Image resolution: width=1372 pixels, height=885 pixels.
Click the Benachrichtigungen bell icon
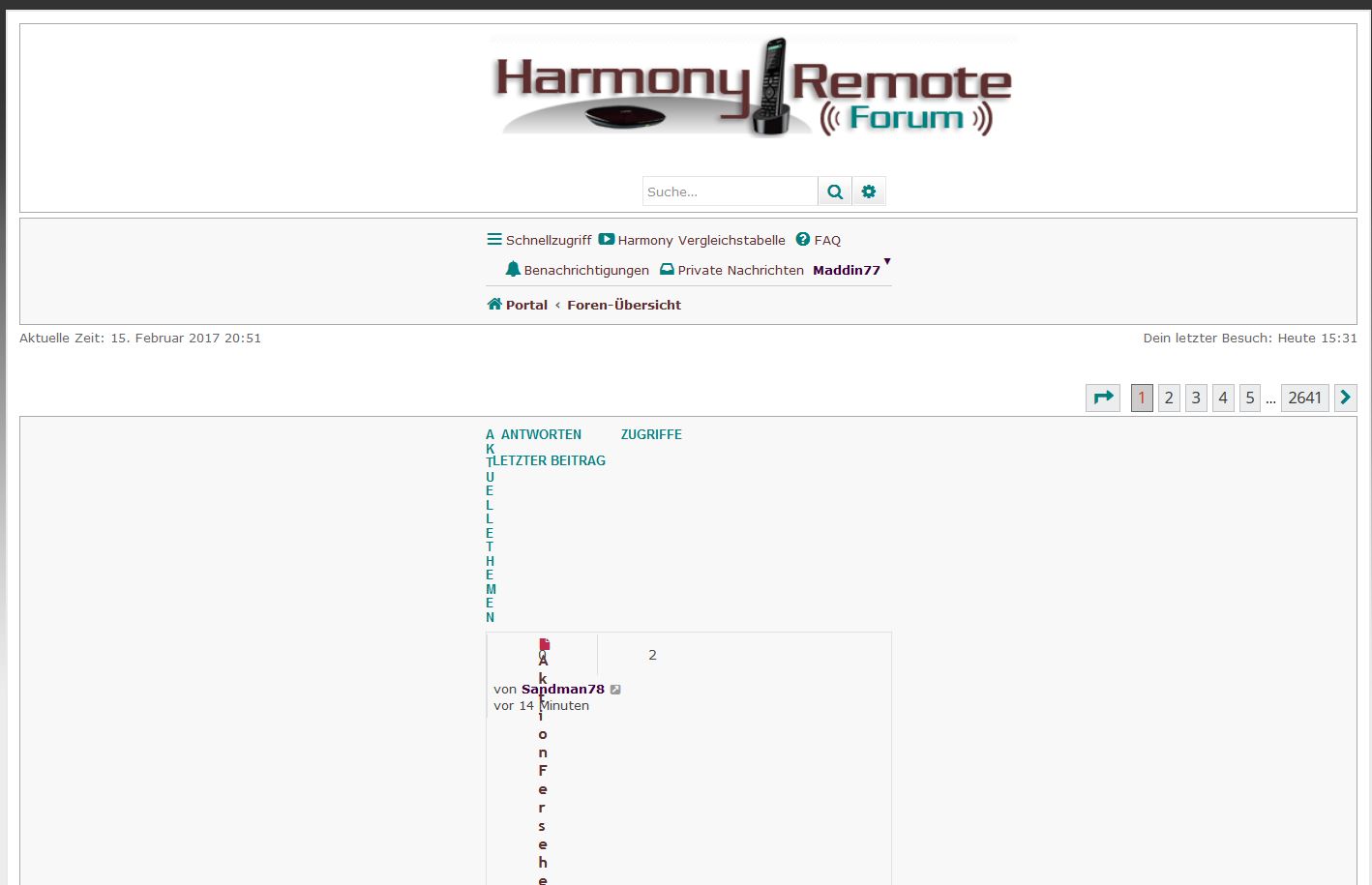[x=513, y=269]
